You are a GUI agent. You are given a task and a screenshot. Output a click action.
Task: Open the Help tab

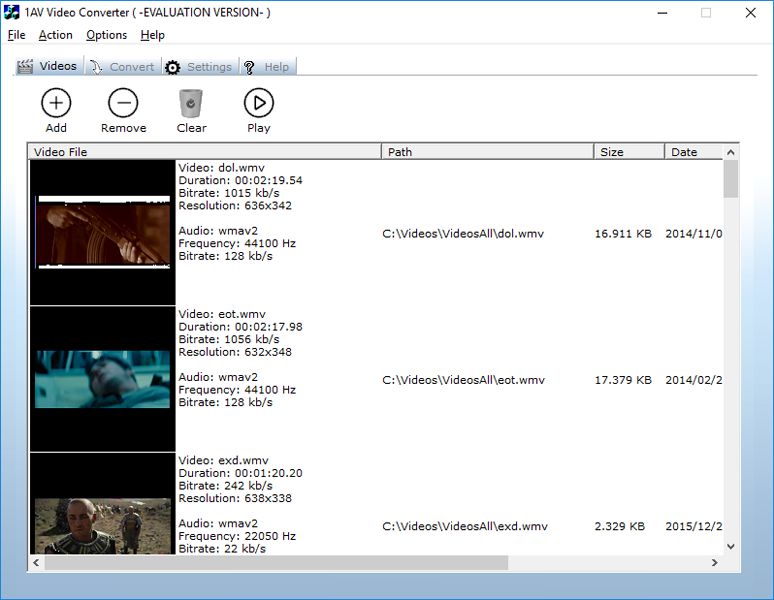pyautogui.click(x=268, y=67)
